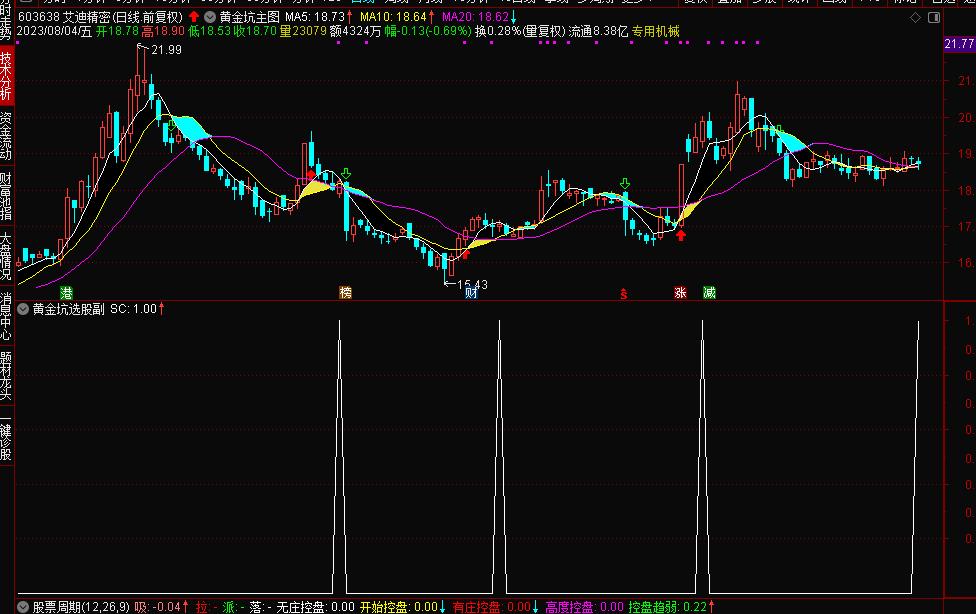The image size is (976, 614).
Task: Click the 15.43 low price label
Action: 472,285
